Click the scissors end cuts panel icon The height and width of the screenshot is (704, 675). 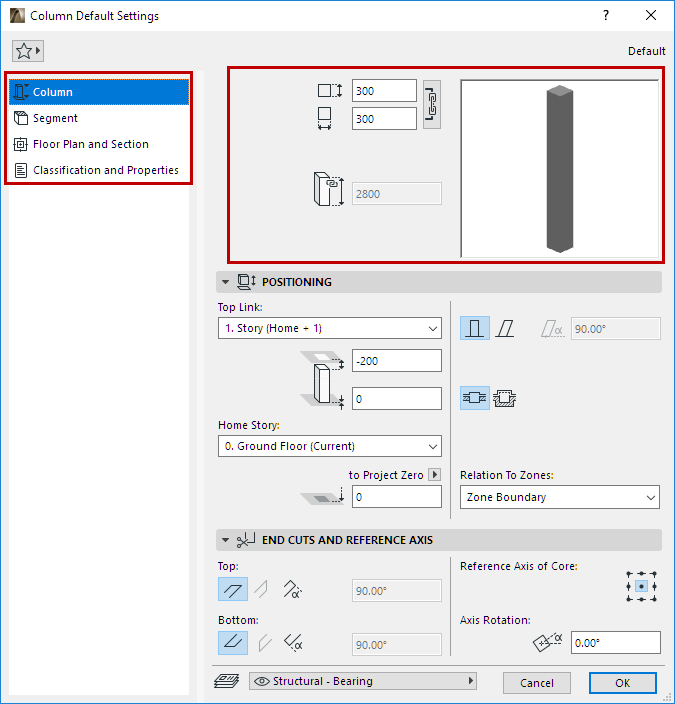[x=246, y=540]
